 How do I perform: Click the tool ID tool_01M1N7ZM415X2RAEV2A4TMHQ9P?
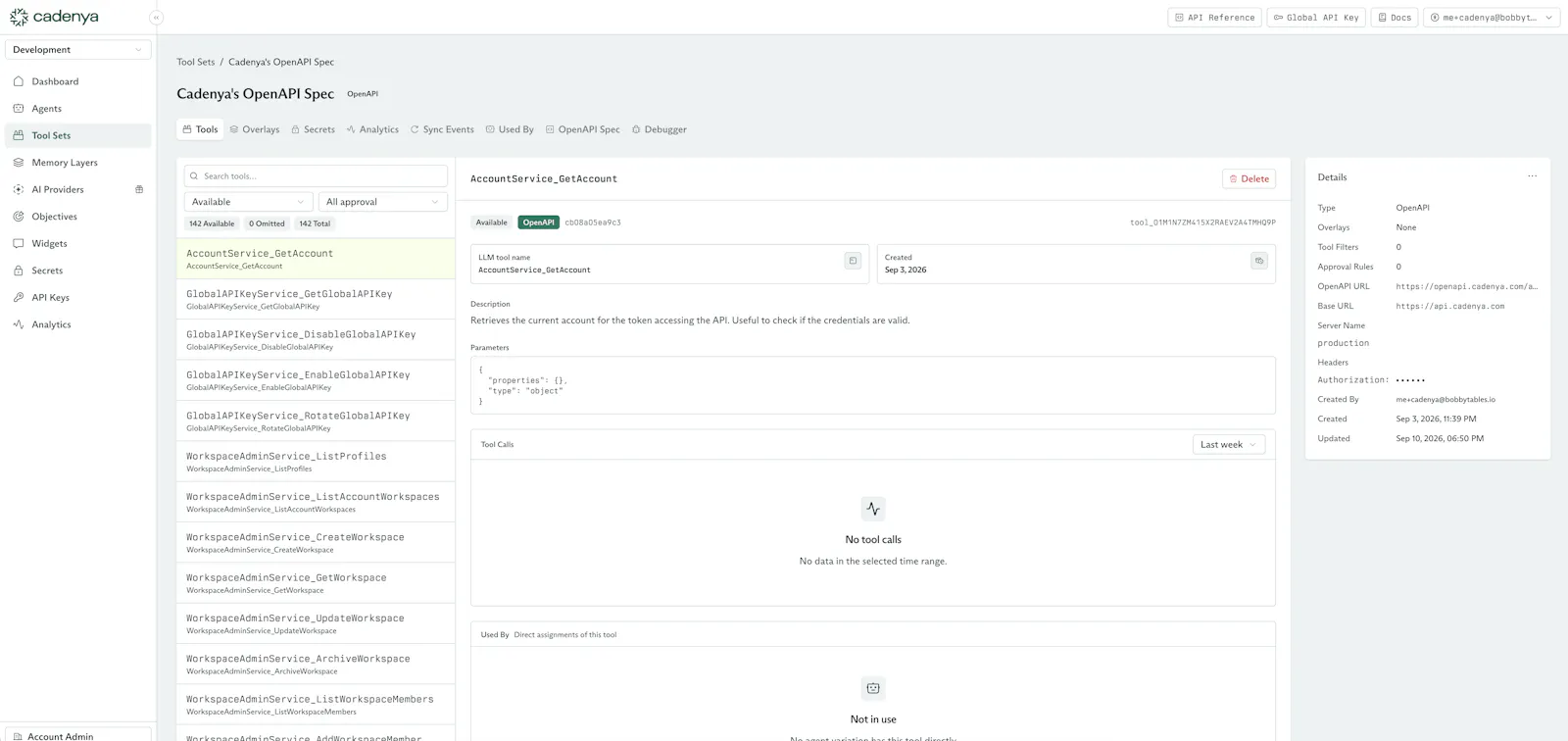(1202, 222)
